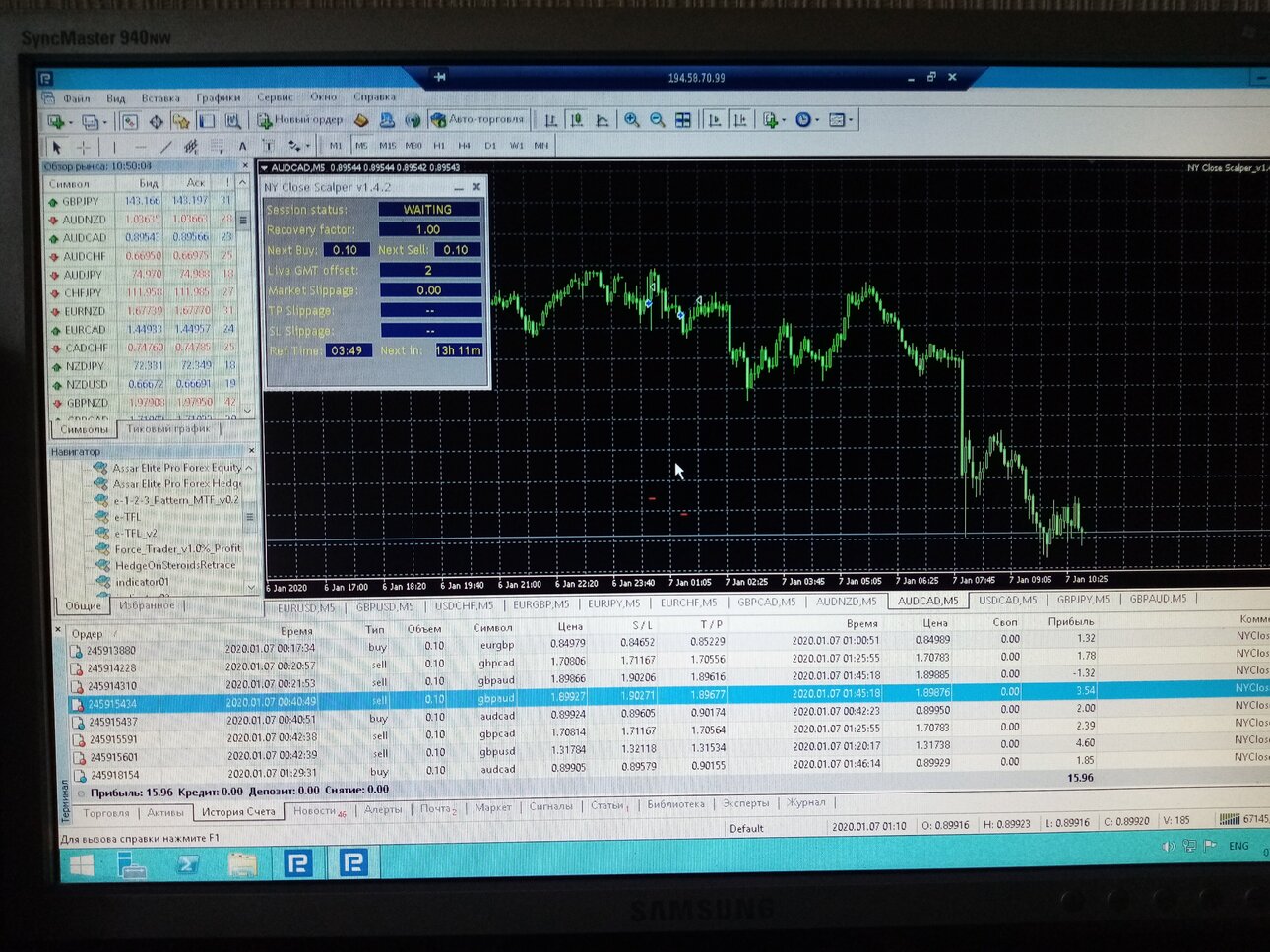
Task: Switch chart to bar chart icon
Action: (x=551, y=120)
